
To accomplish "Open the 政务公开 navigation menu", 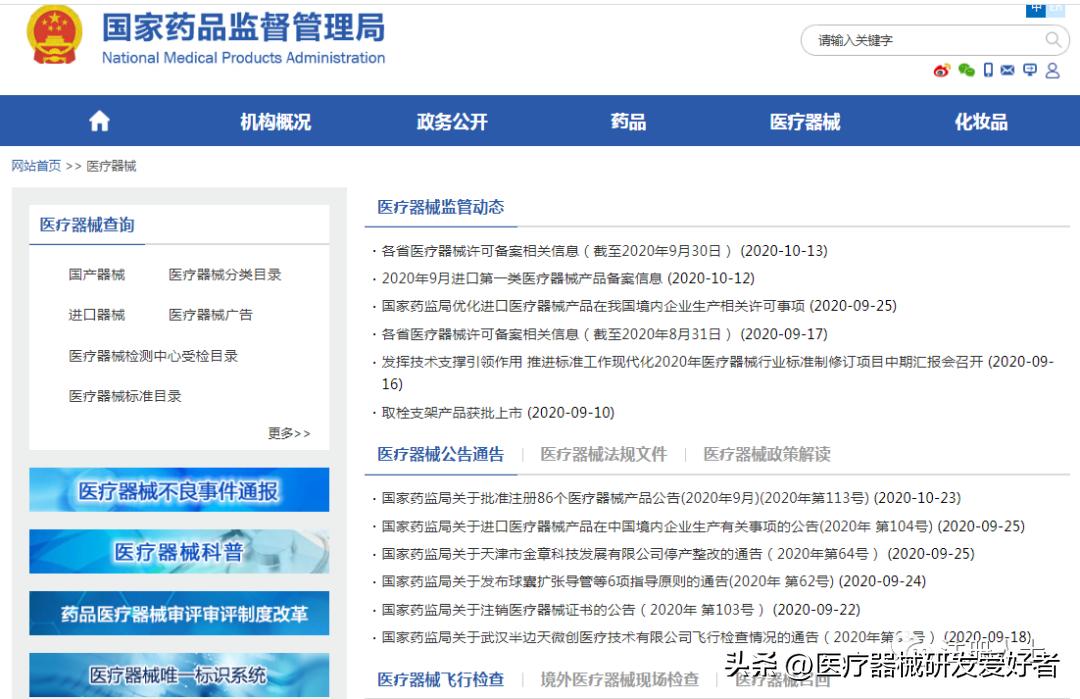I will 452,120.
